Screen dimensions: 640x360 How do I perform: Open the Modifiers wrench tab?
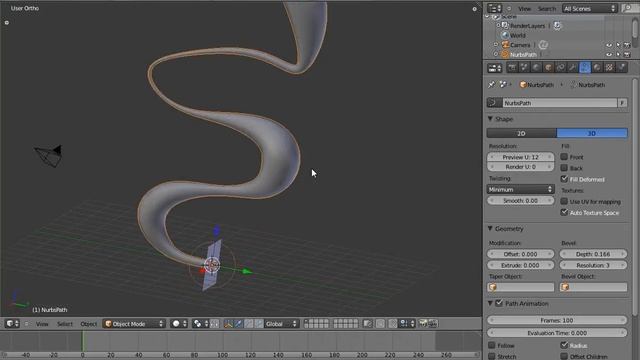(573, 68)
